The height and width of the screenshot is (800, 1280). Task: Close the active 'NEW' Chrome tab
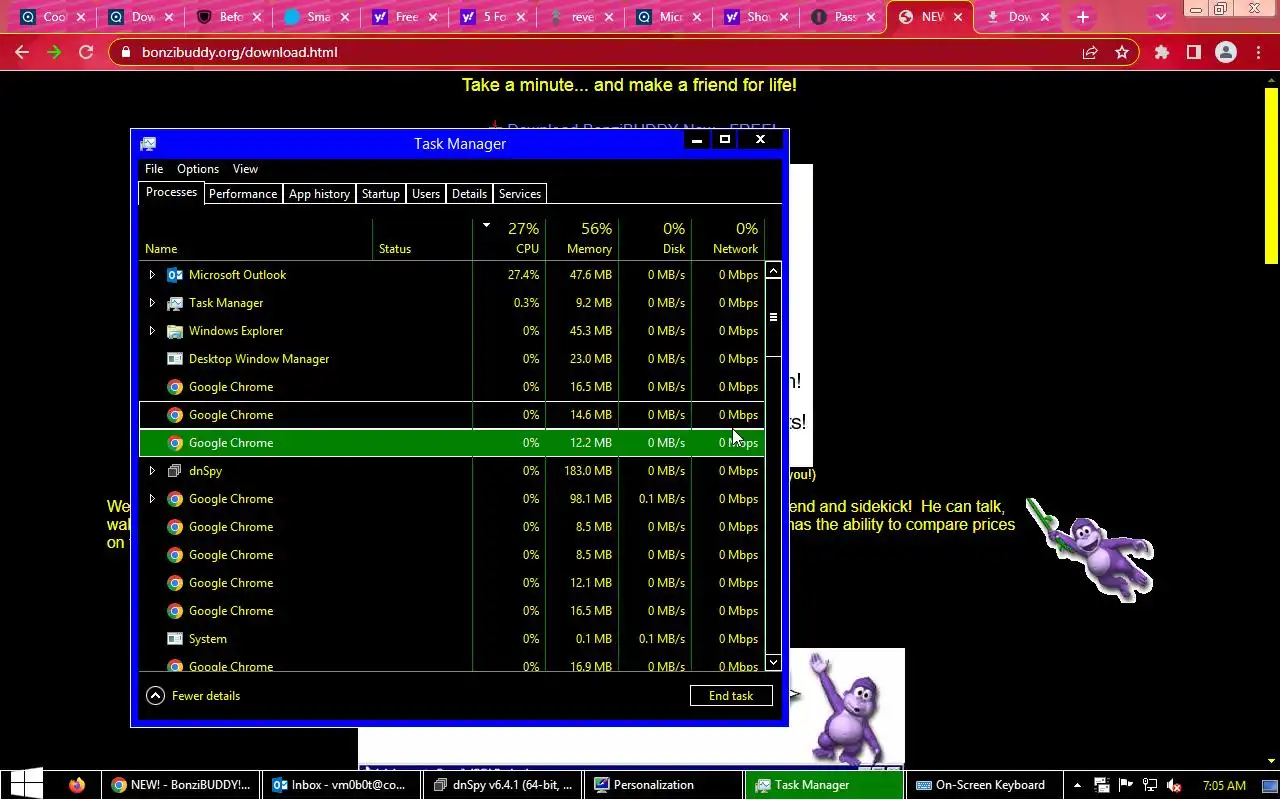pyautogui.click(x=957, y=17)
